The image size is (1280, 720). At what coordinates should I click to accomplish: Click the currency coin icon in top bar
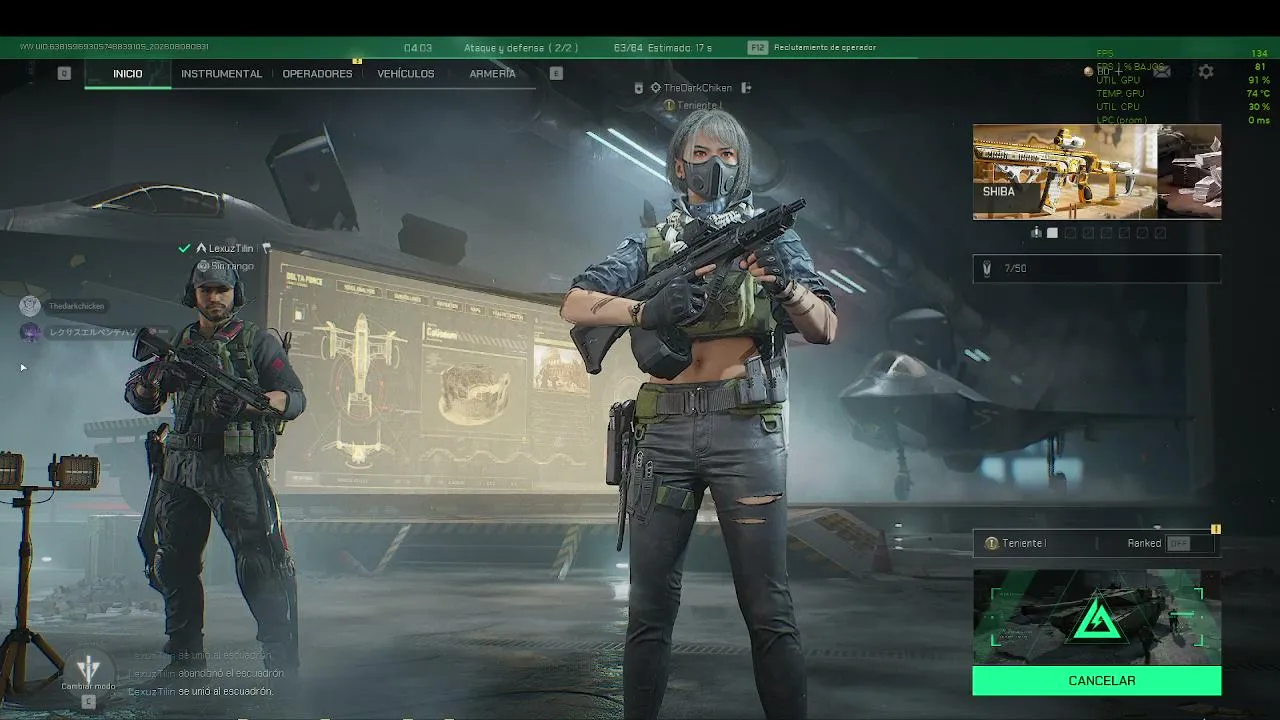coord(1088,71)
